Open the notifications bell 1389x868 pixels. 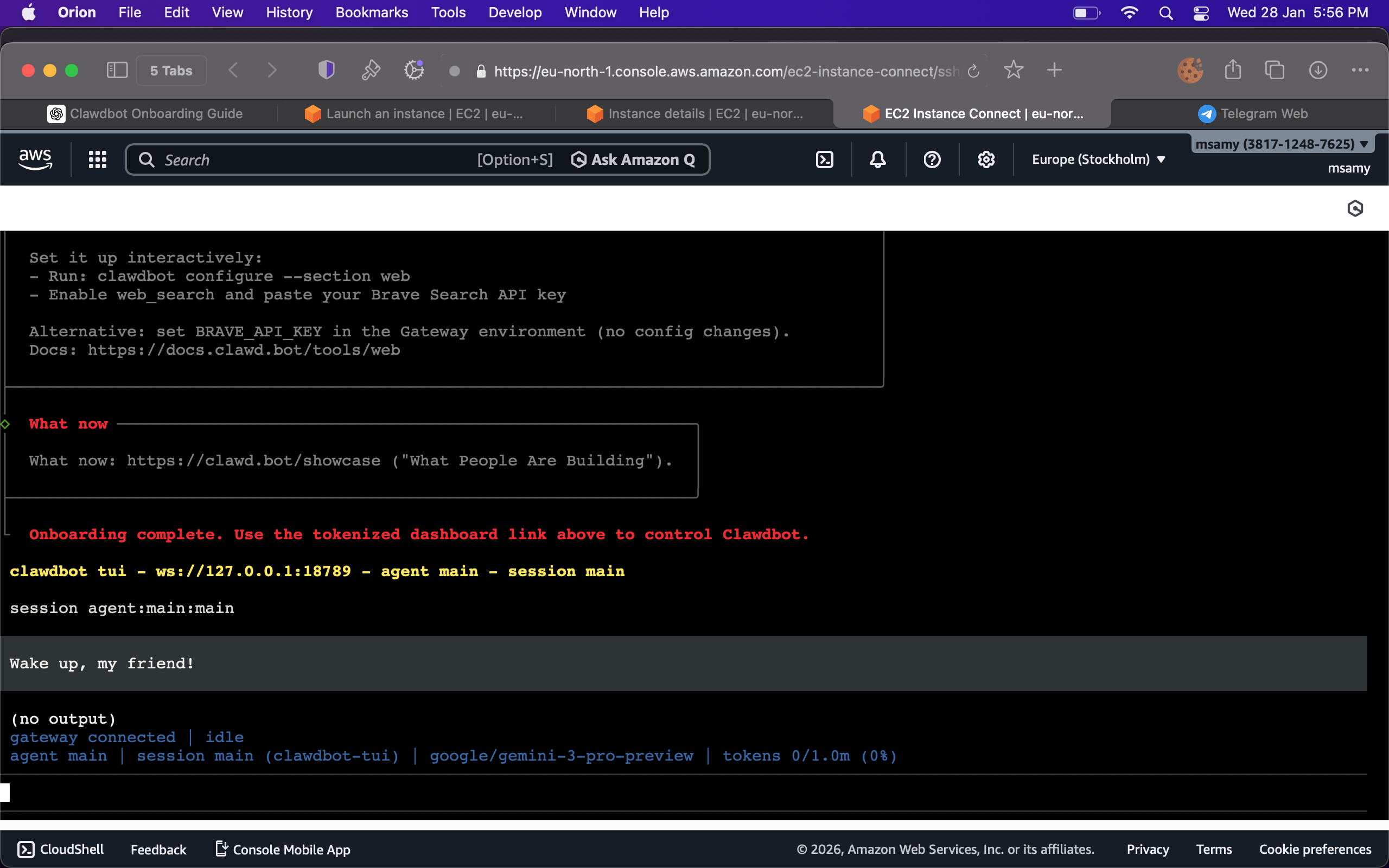(877, 159)
